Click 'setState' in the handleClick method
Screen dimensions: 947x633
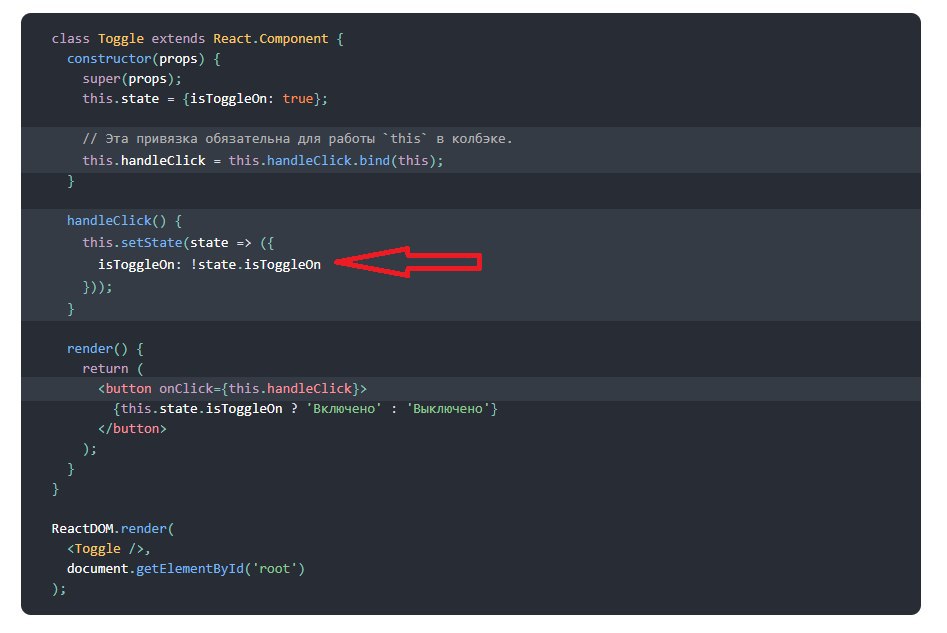pos(152,243)
